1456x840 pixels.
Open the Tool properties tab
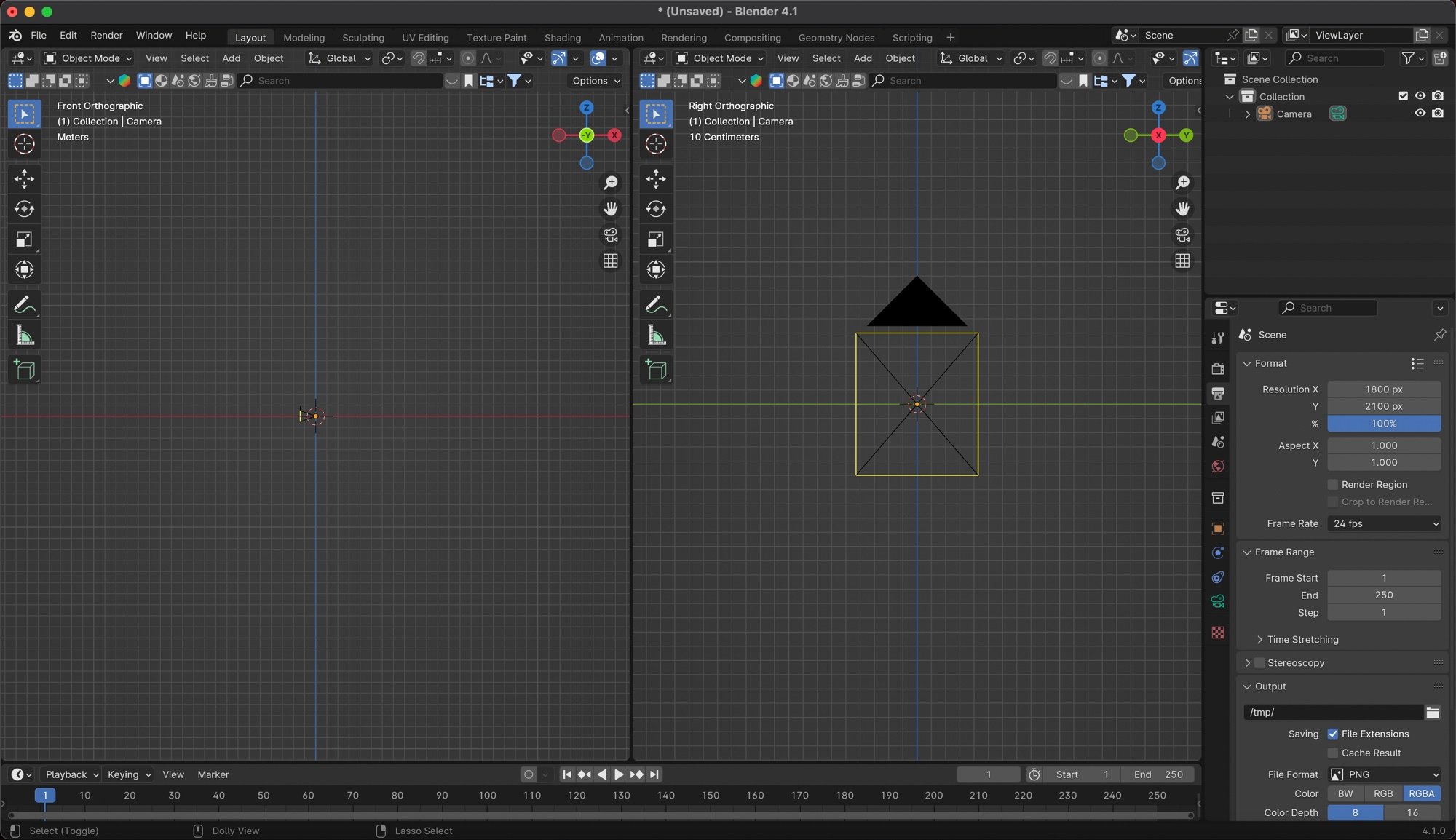coord(1218,338)
